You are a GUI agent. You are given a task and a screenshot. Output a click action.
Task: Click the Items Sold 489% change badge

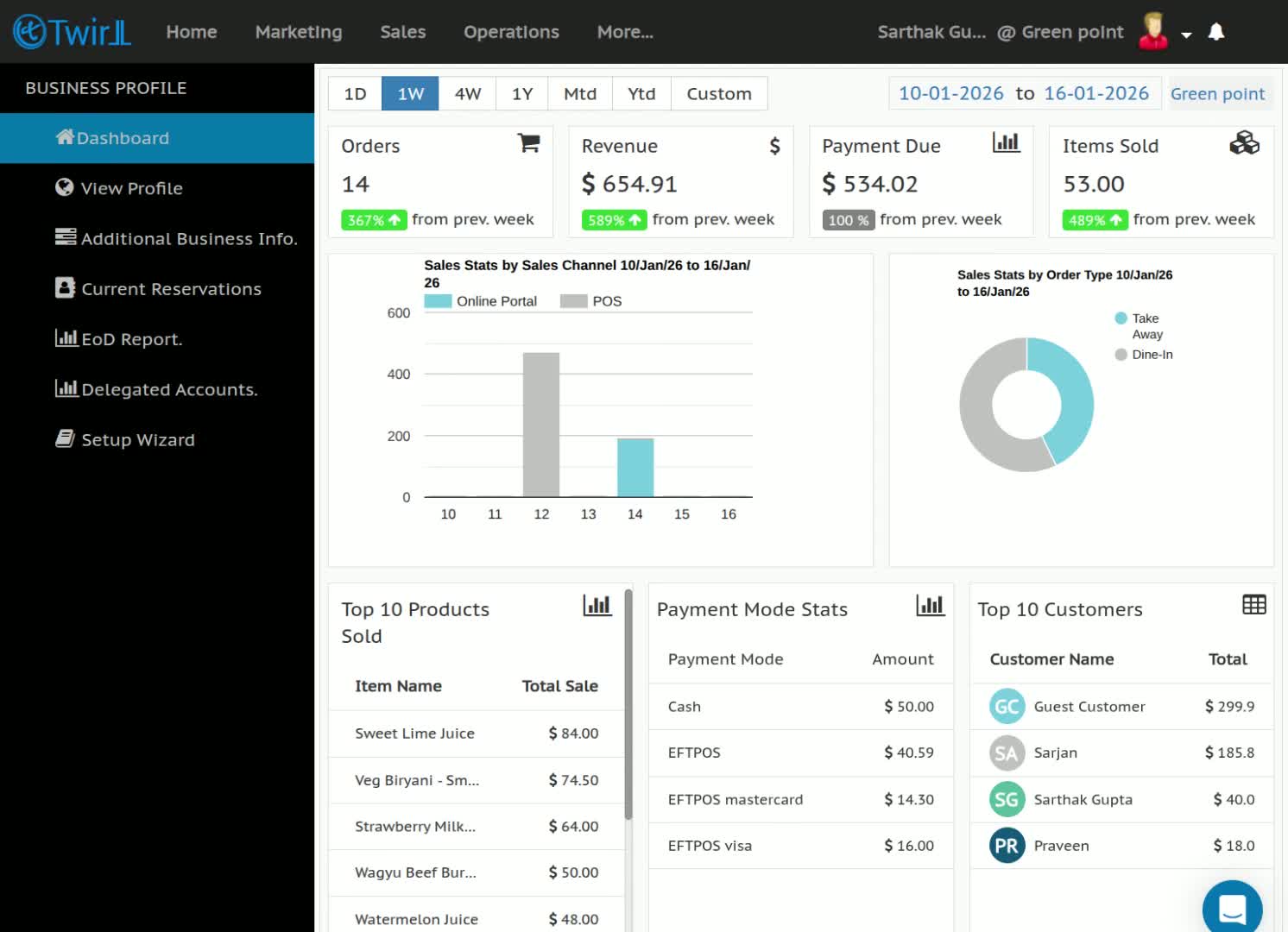1095,220
